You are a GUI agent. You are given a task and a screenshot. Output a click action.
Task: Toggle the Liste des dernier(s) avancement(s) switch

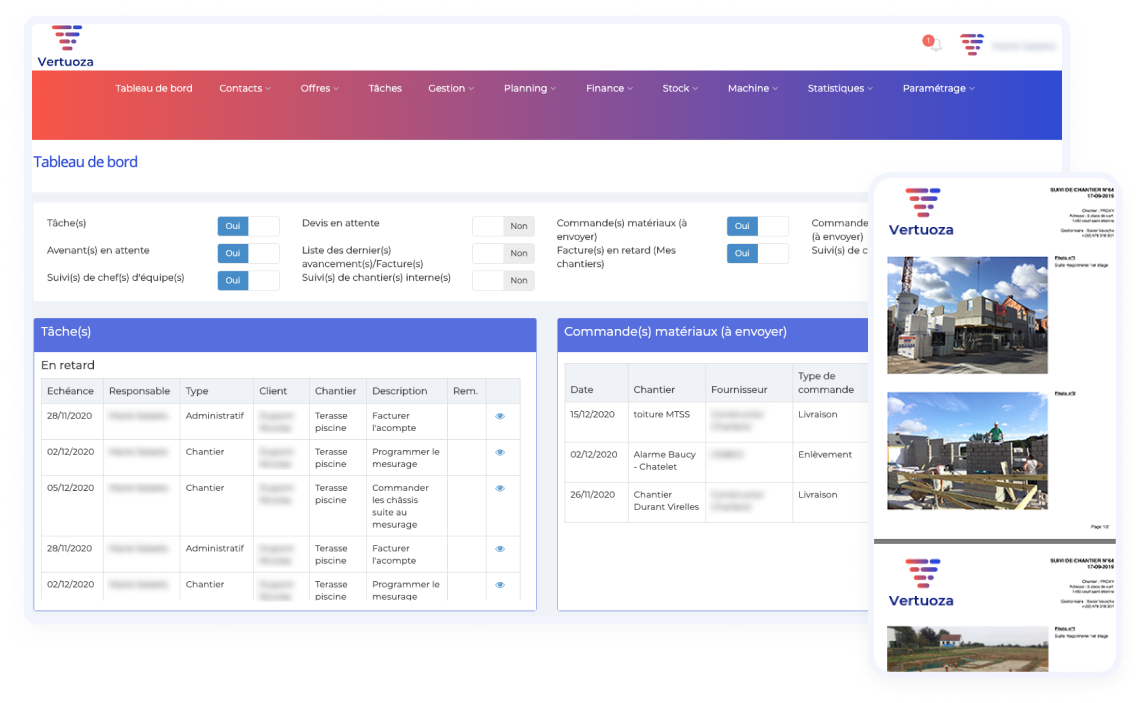[503, 253]
